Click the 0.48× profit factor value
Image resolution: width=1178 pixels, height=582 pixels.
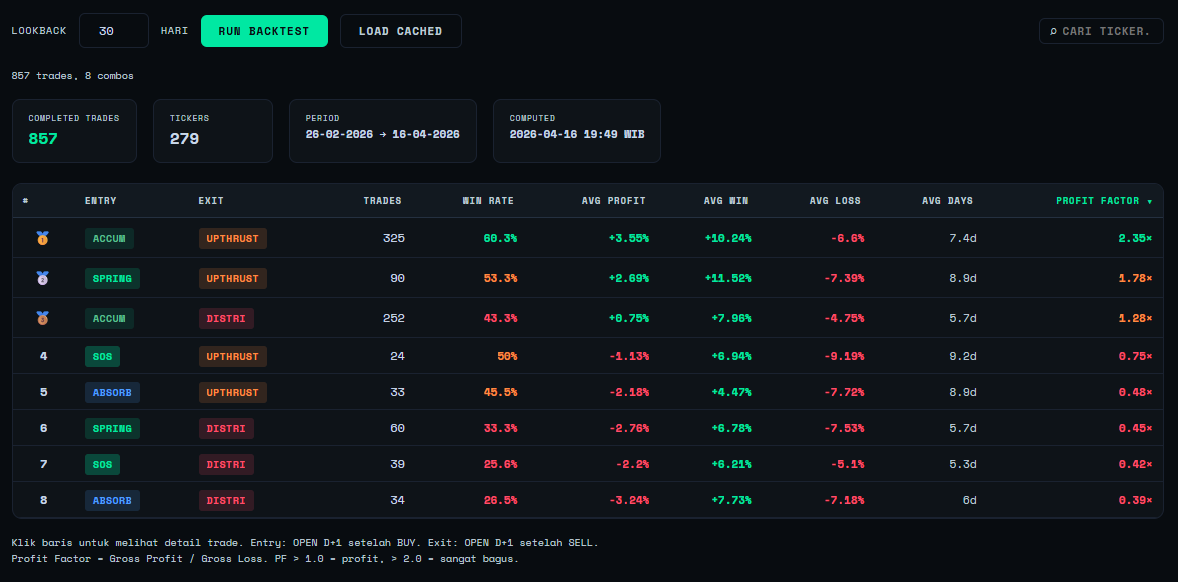tap(1133, 392)
